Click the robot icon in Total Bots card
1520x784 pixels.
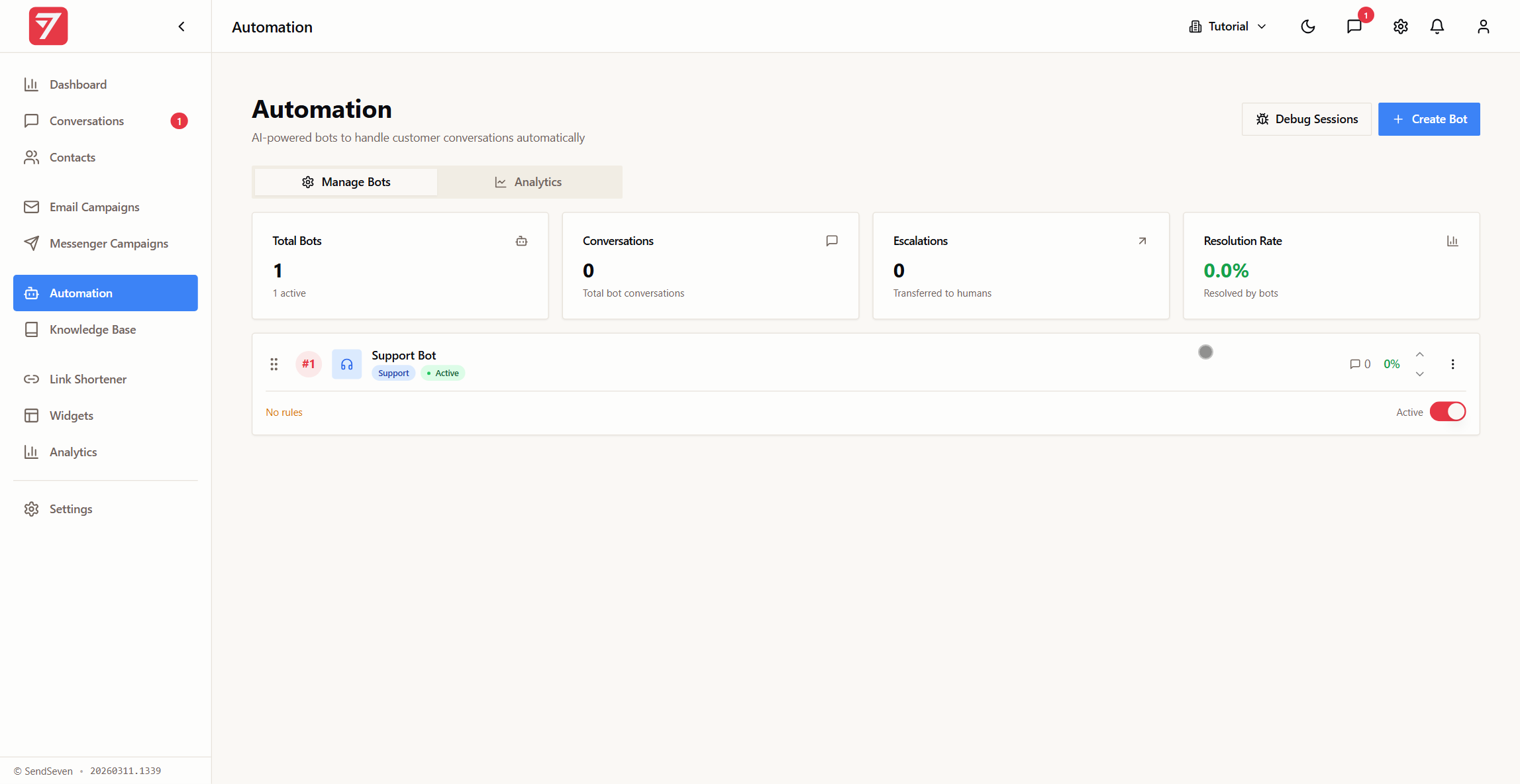click(522, 241)
